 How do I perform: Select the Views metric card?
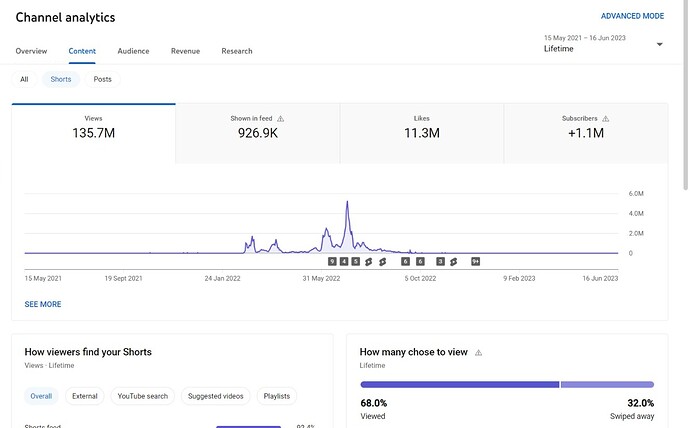93,133
